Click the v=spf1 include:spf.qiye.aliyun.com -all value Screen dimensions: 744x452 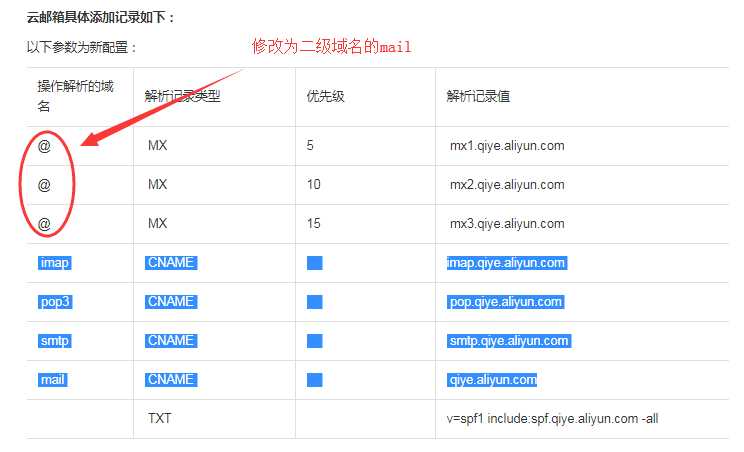click(552, 419)
